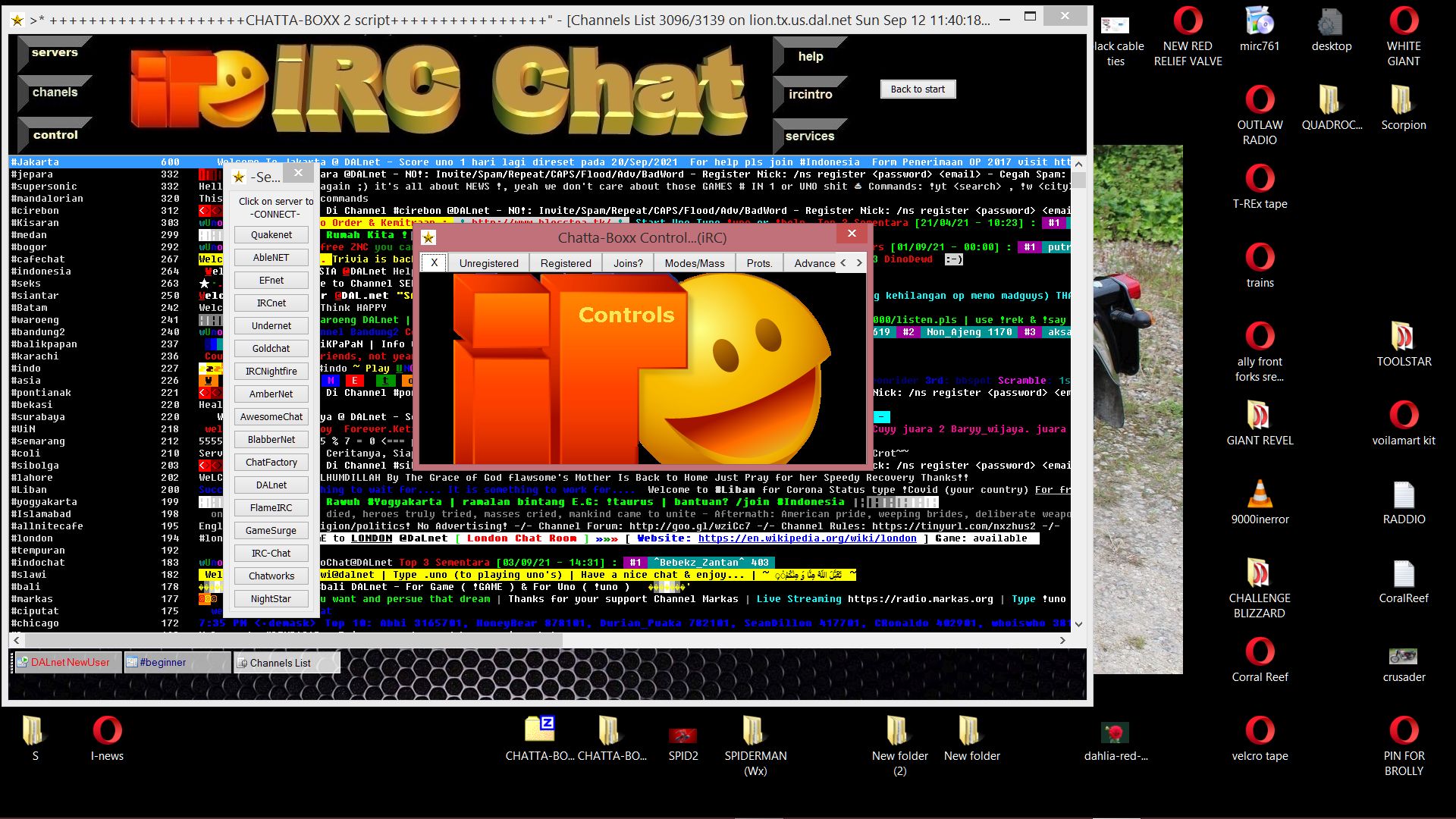The height and width of the screenshot is (819, 1456).
Task: Open the ally front forks shortcut
Action: tap(1260, 353)
